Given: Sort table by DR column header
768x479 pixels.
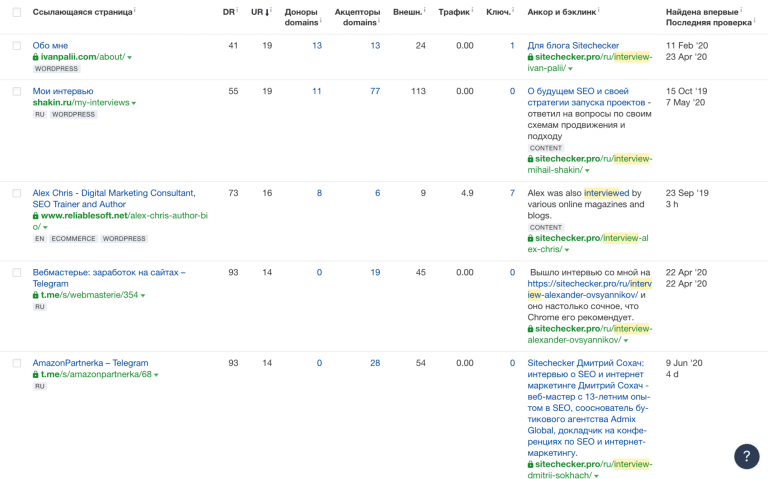Looking at the screenshot, I should pyautogui.click(x=229, y=12).
